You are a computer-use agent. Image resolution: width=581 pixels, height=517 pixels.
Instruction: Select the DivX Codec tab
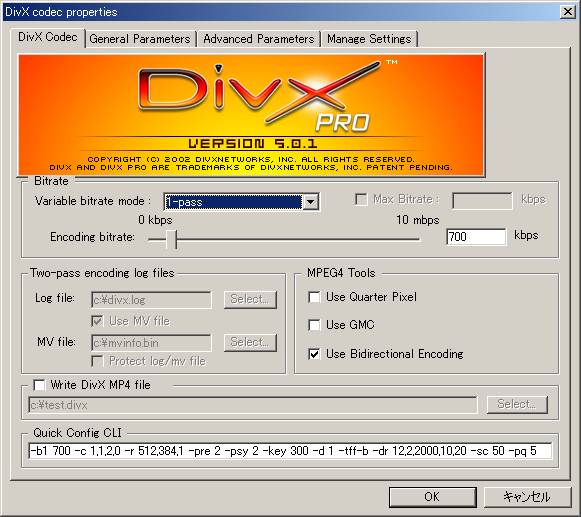tap(48, 37)
